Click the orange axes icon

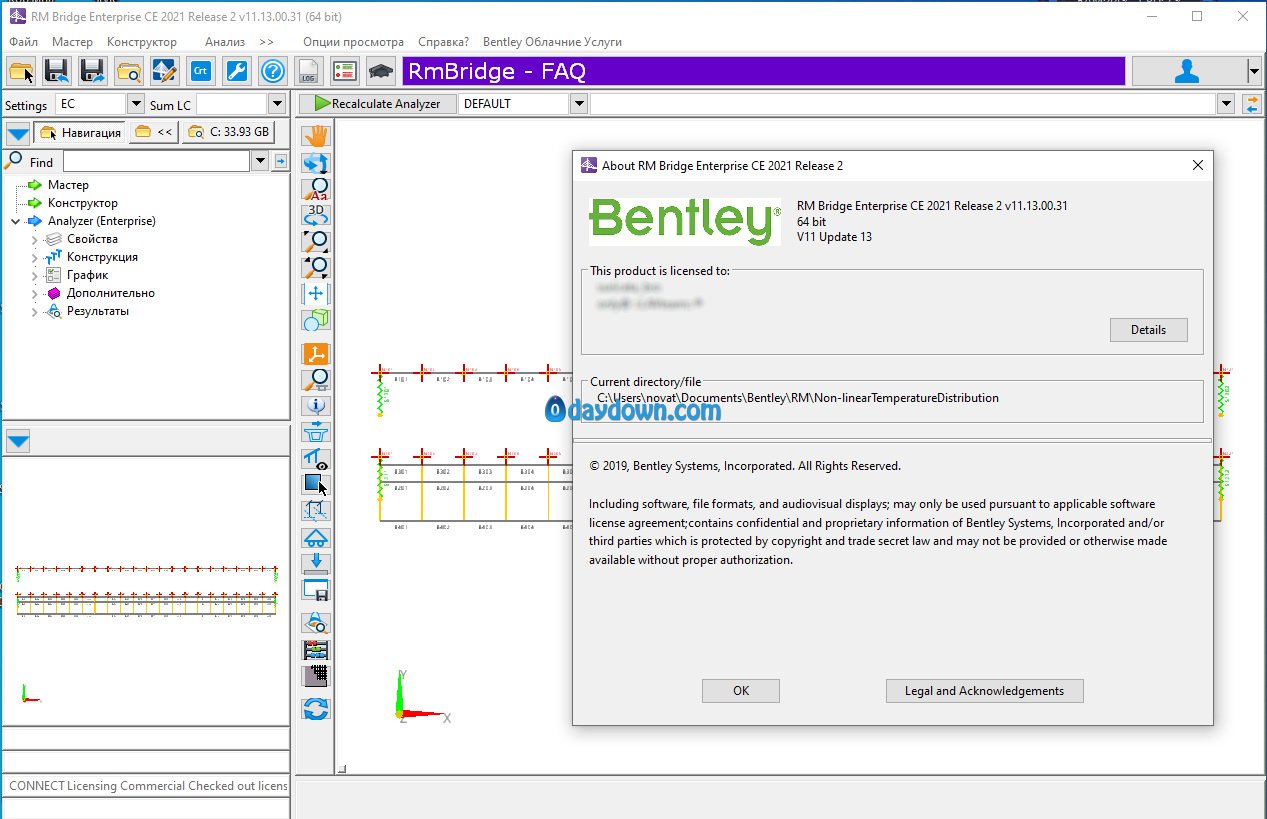coord(316,354)
